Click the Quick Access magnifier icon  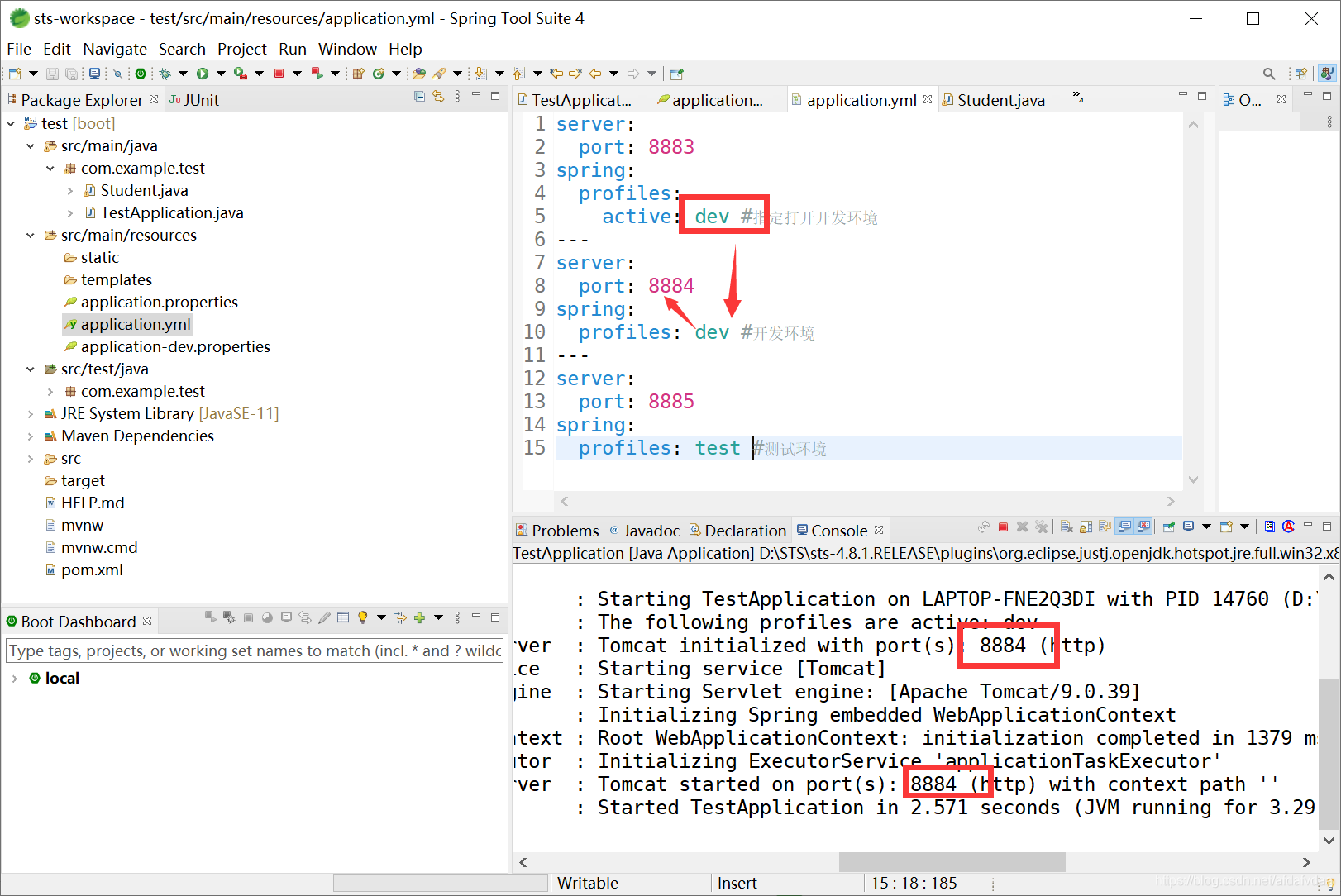click(1269, 74)
